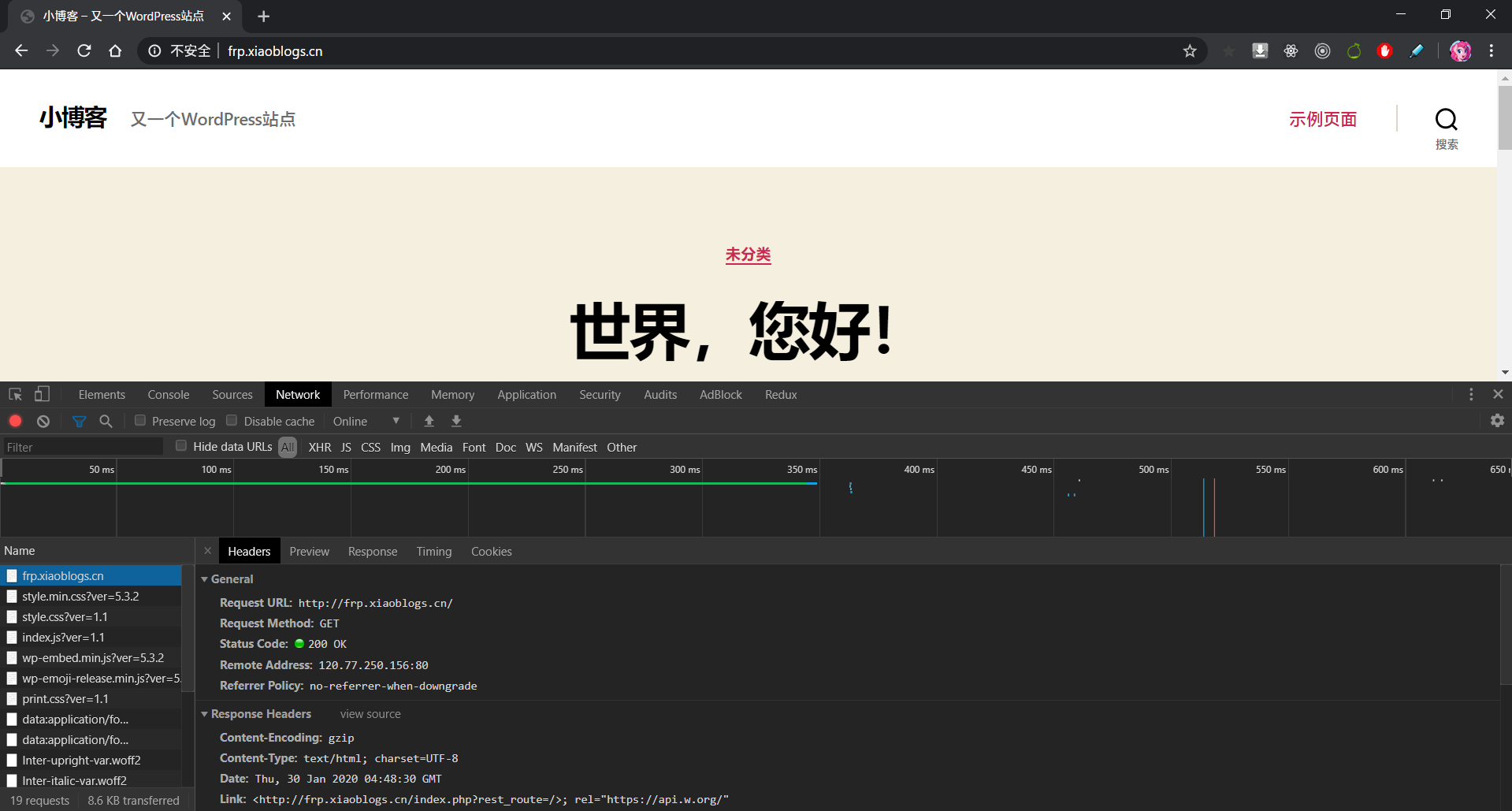
Task: Switch to the Preview tab
Action: [309, 551]
